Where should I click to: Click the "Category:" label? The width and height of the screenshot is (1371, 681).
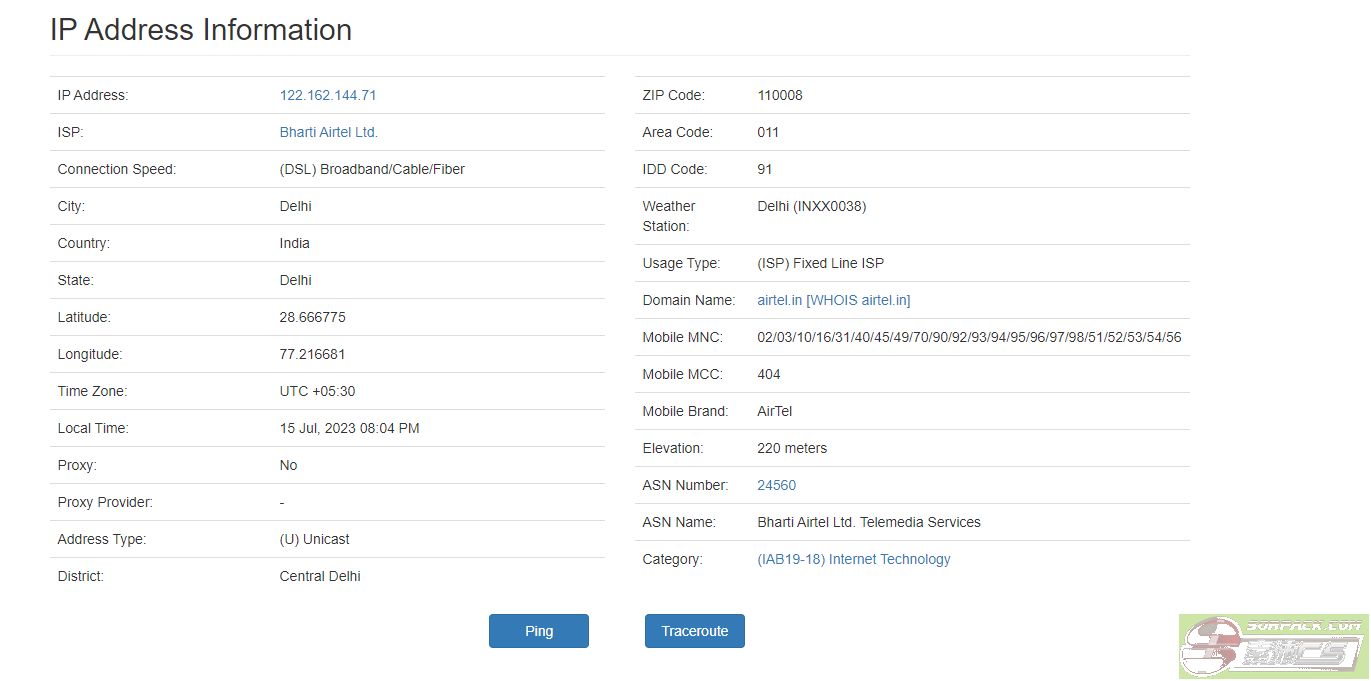pyautogui.click(x=673, y=559)
